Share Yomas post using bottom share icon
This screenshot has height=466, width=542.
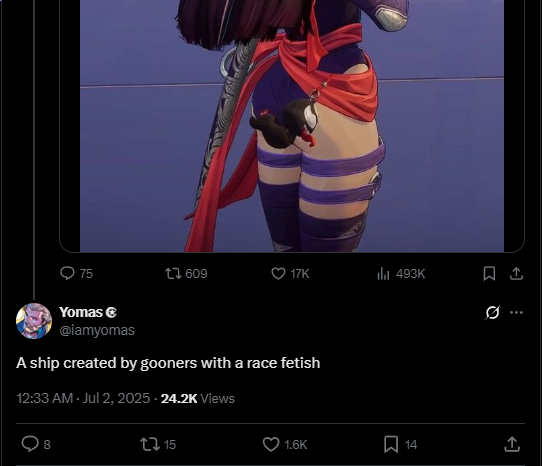click(512, 444)
